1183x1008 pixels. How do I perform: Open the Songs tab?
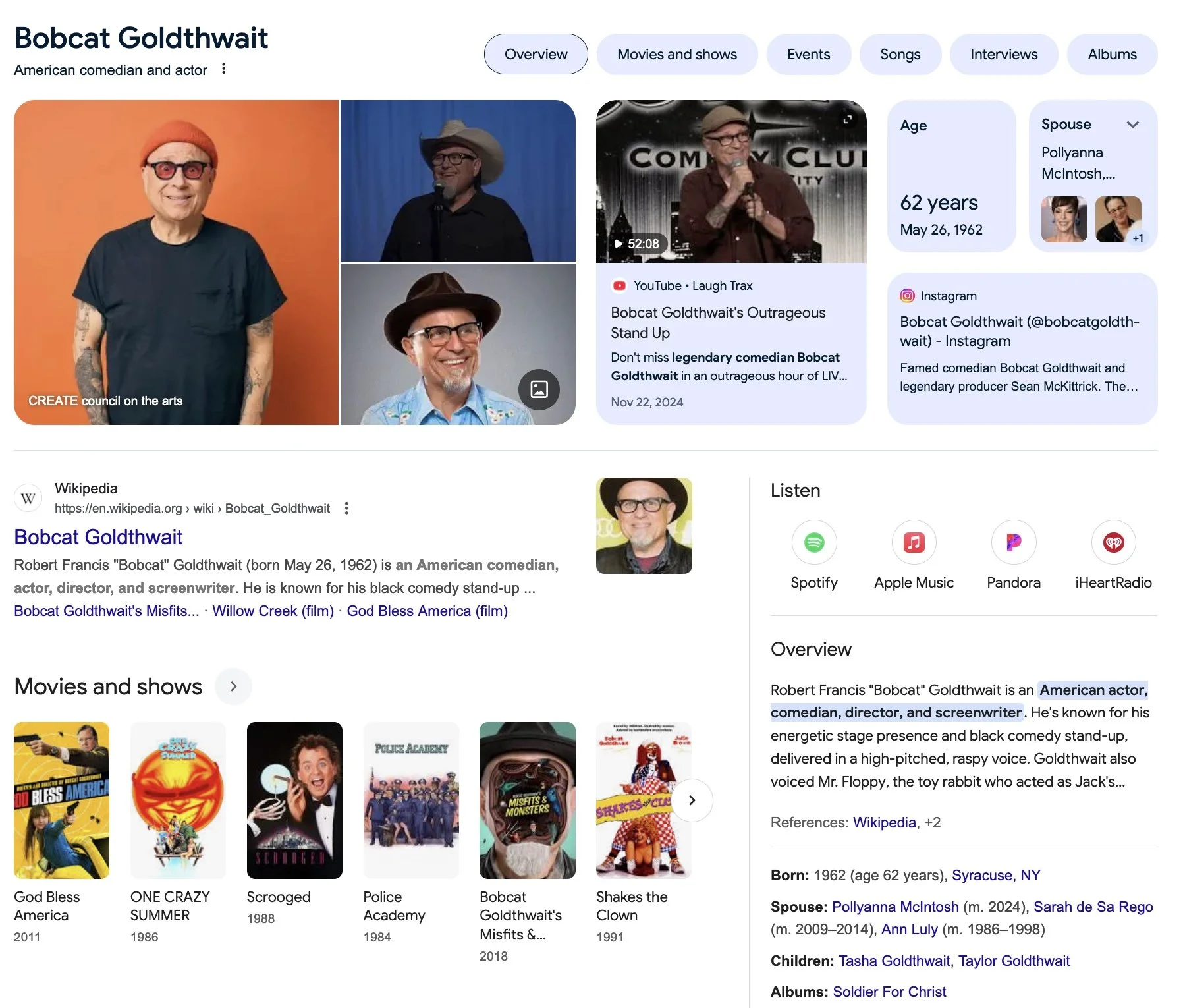[x=900, y=54]
